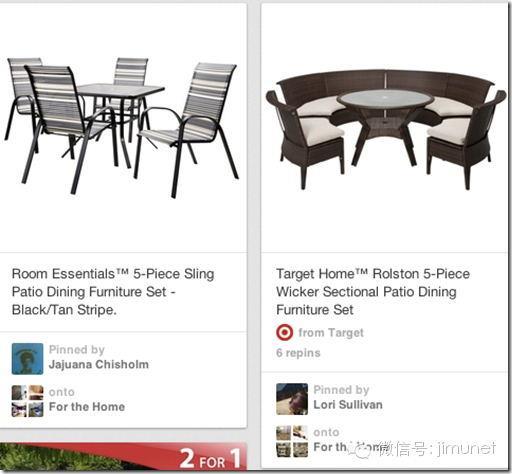Click the 'onto' label above For the Home under Jajuana Chisholm
The width and height of the screenshot is (512, 474).
[62, 392]
